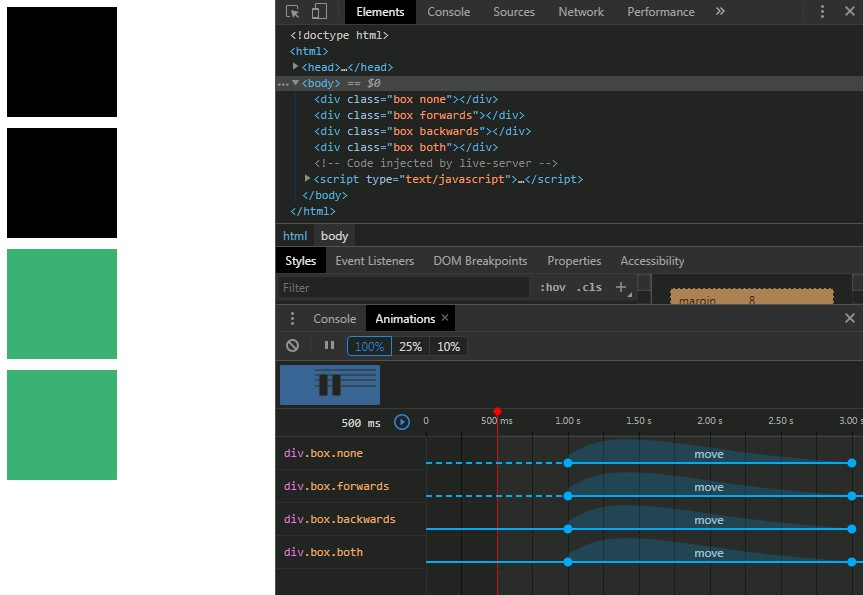This screenshot has height=595, width=863.
Task: Open the Network tab
Action: 581,12
